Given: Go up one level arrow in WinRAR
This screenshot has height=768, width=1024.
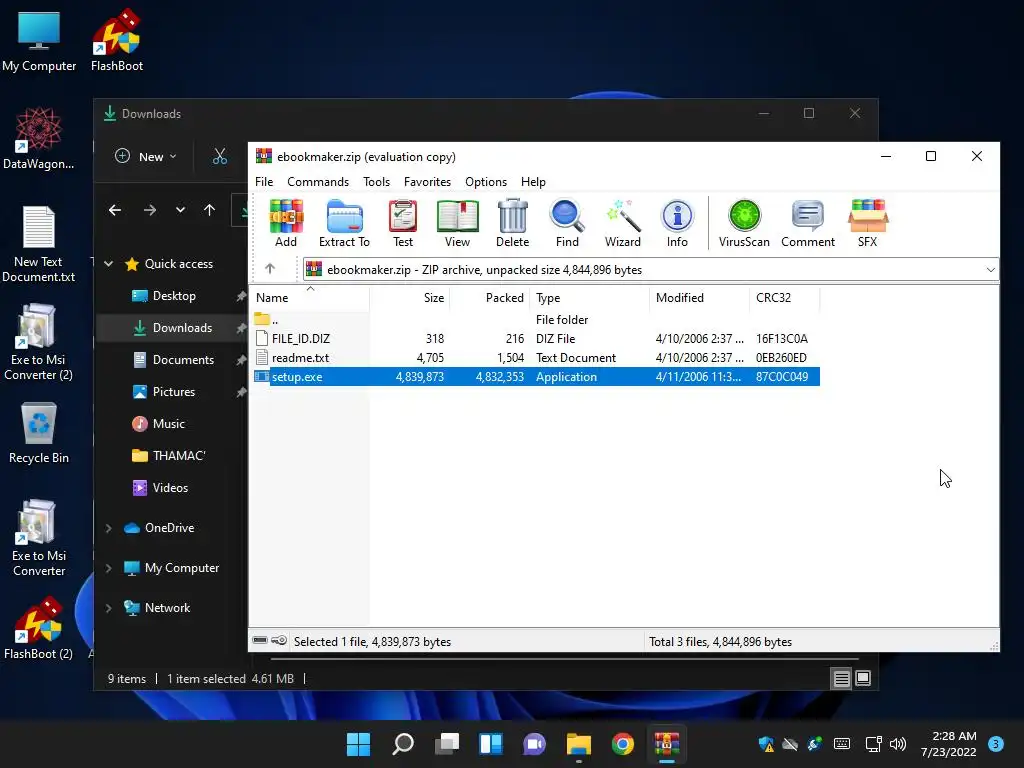Looking at the screenshot, I should [x=270, y=268].
